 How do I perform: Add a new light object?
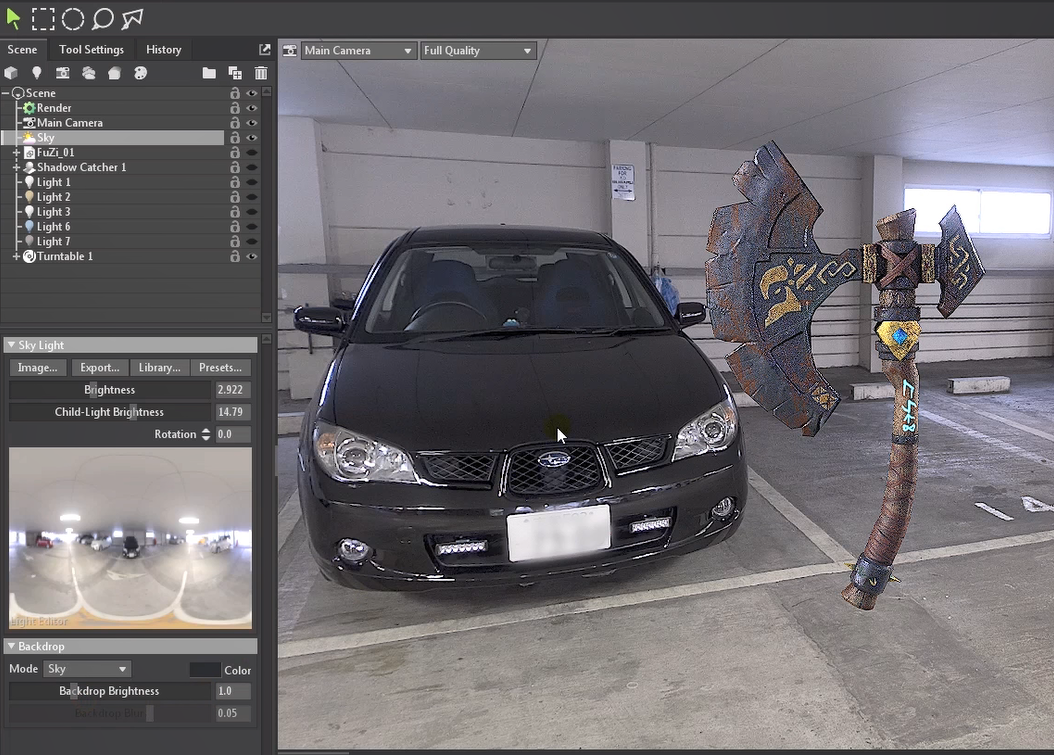(37, 73)
